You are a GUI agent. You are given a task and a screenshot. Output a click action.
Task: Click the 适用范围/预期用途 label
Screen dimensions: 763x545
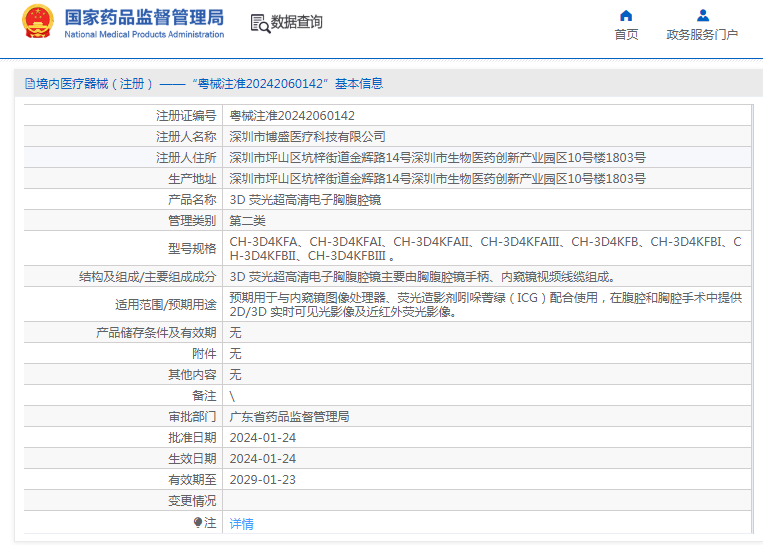tap(165, 305)
